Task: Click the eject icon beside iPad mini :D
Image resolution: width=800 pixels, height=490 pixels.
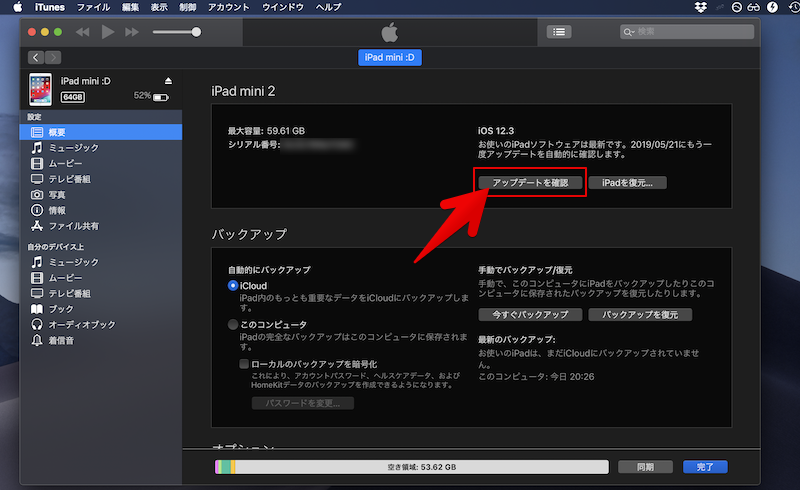Action: click(168, 80)
